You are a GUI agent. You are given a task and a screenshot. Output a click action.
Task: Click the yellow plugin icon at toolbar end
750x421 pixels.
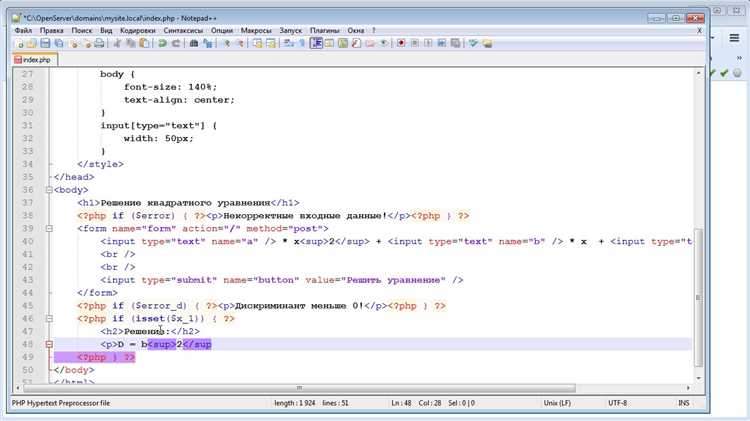tap(487, 44)
